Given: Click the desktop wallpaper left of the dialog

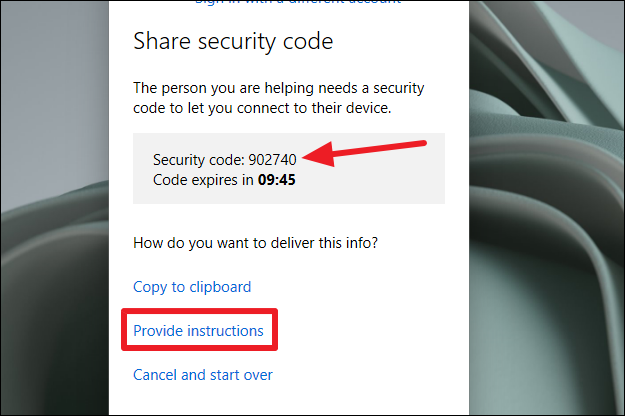Looking at the screenshot, I should point(54,207).
